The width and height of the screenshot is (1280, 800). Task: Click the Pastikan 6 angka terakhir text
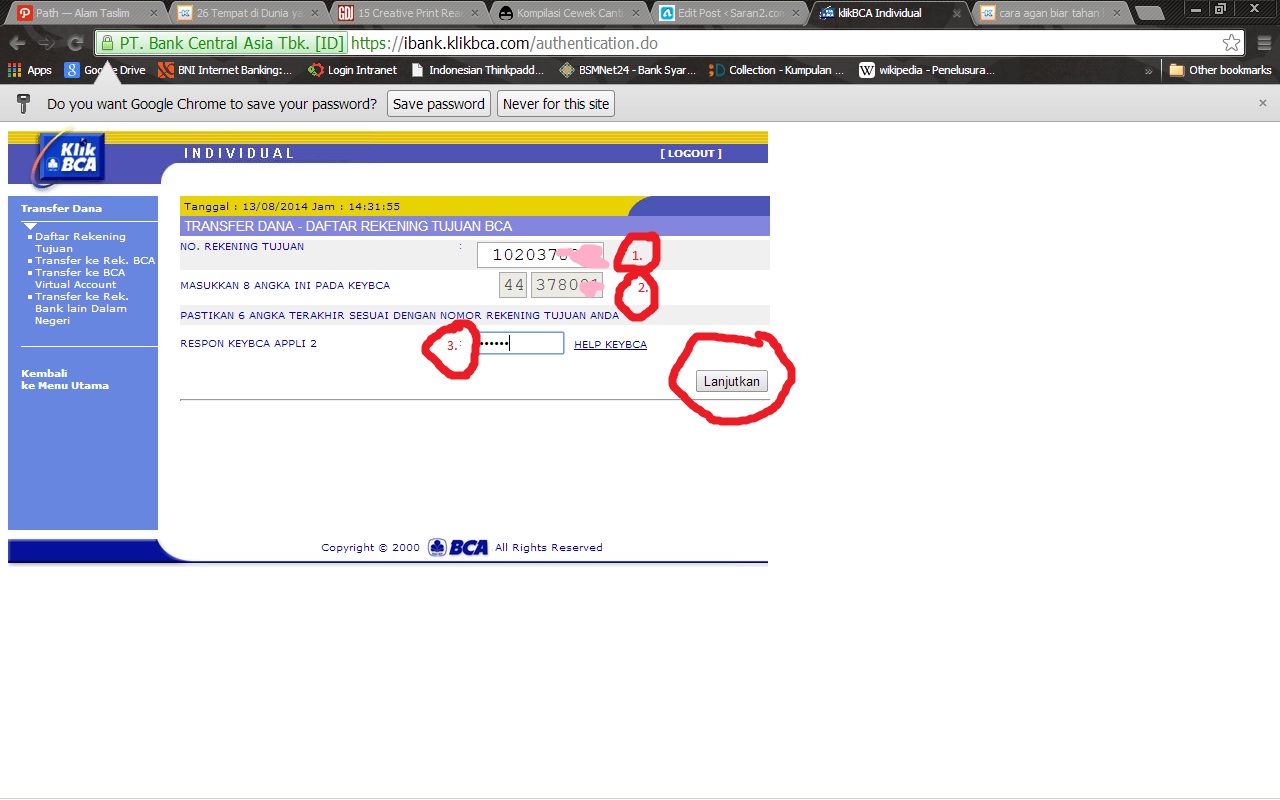[399, 315]
